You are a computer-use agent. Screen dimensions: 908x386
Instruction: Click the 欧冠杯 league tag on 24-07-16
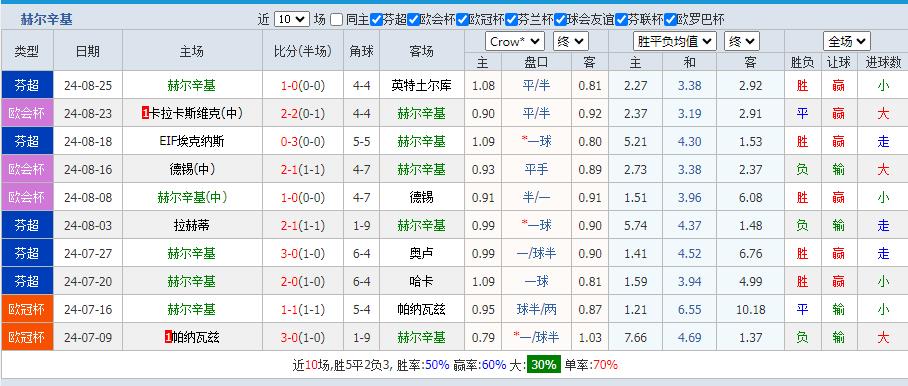click(x=27, y=309)
